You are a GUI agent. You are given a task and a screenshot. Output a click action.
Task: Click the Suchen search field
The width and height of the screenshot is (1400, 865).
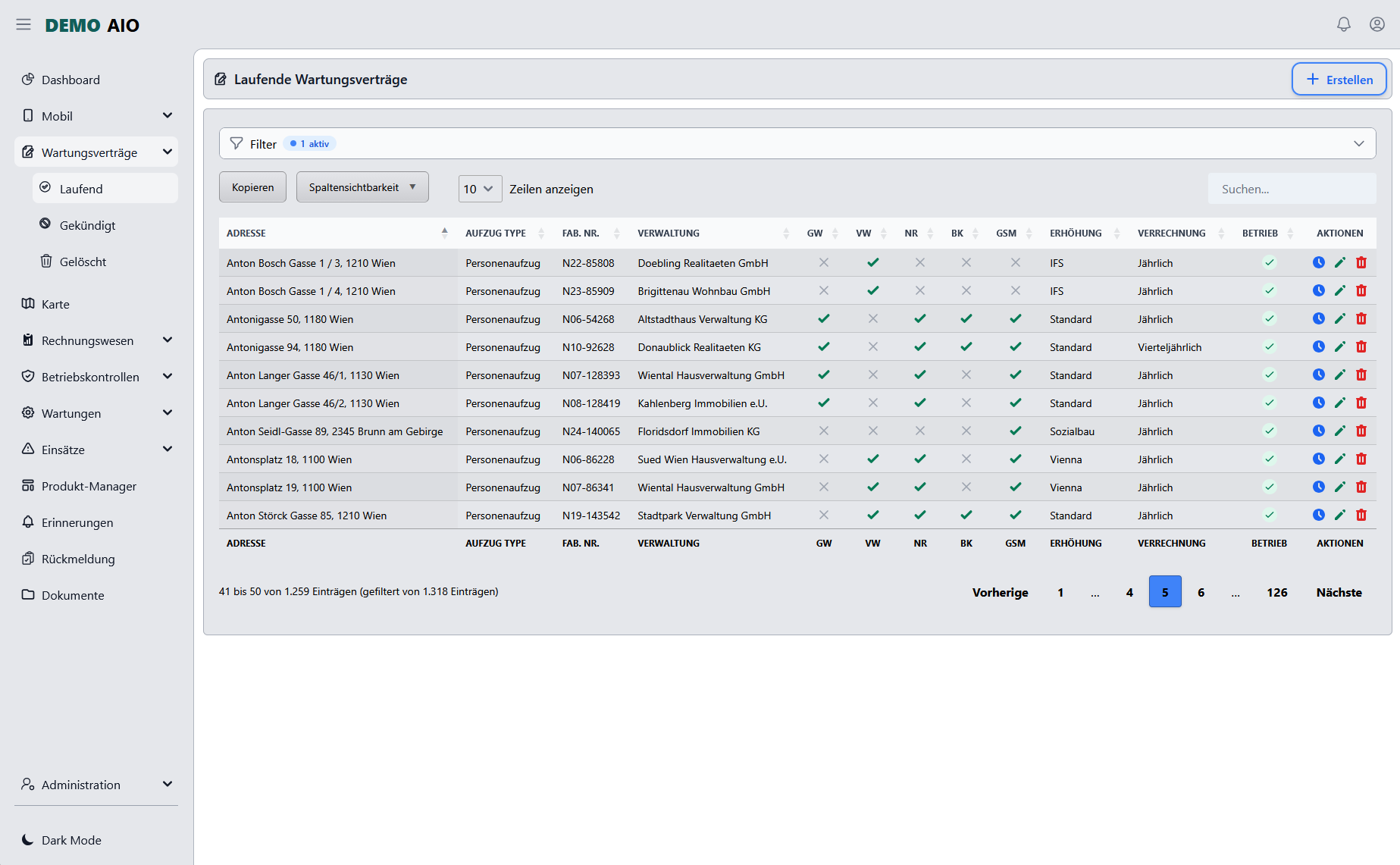[1292, 189]
